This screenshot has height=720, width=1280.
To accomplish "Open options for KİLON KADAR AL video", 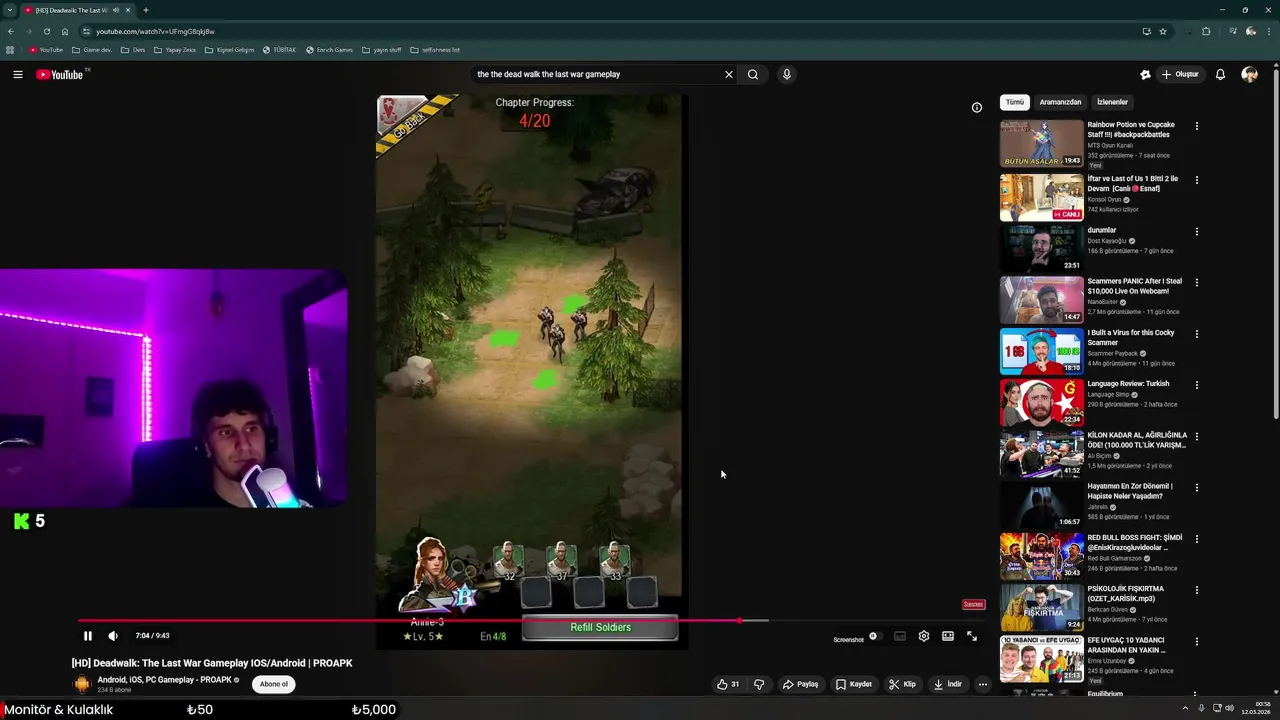I will point(1196,437).
